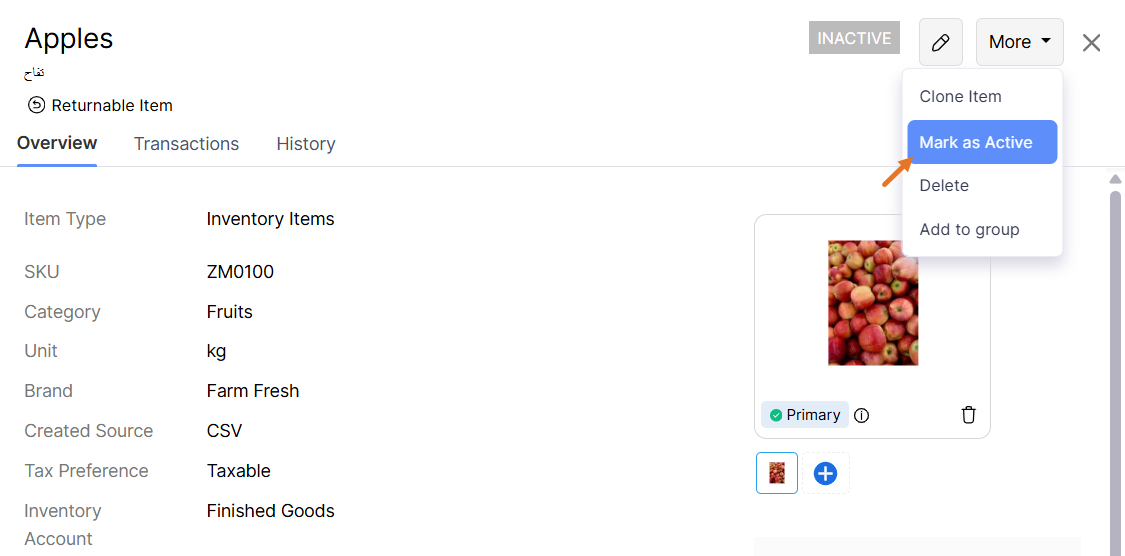
Task: Collapse the More dropdown menu
Action: (1019, 42)
